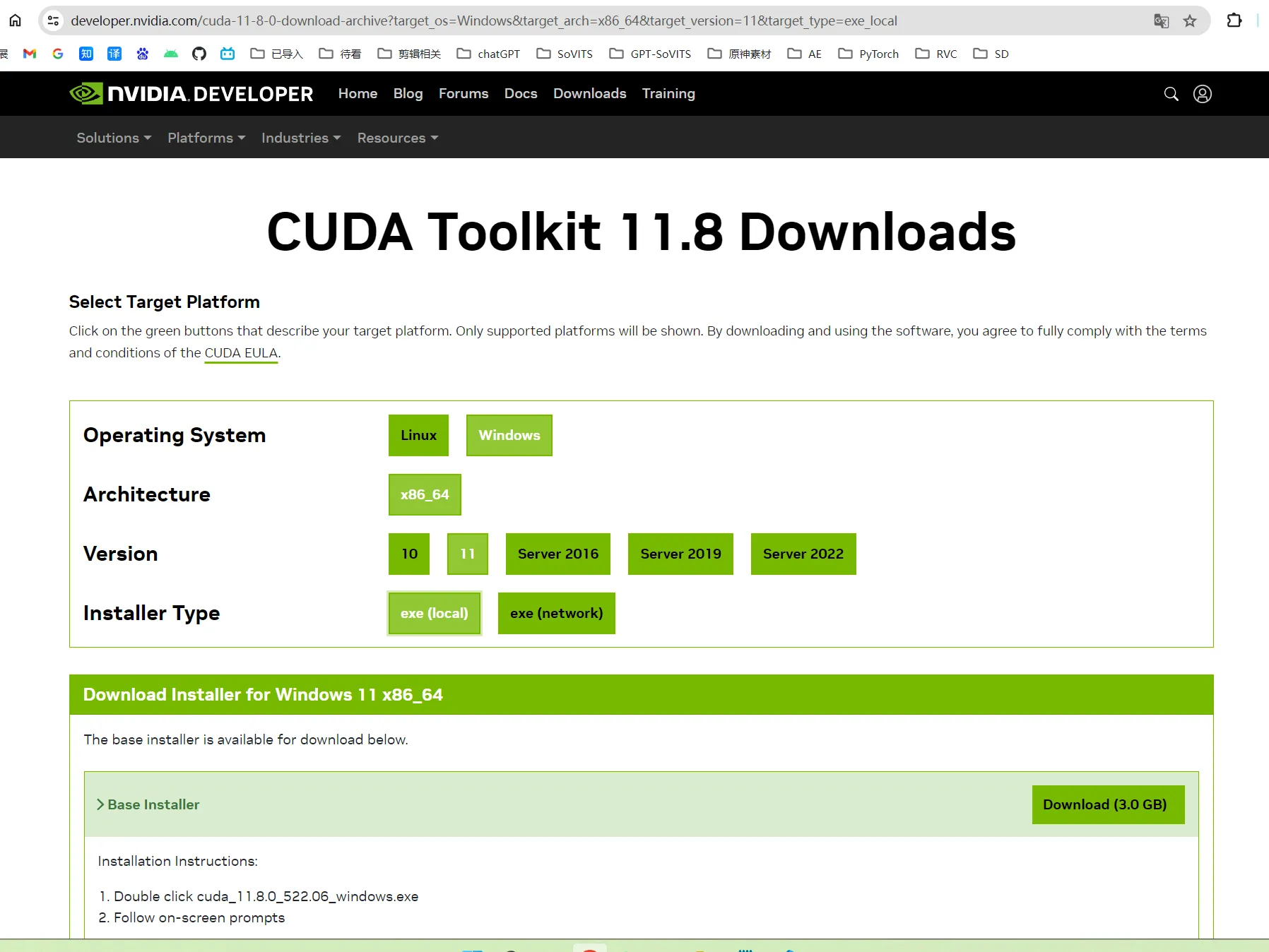This screenshot has width=1269, height=952.
Task: Open the Downloads nav item
Action: [590, 93]
